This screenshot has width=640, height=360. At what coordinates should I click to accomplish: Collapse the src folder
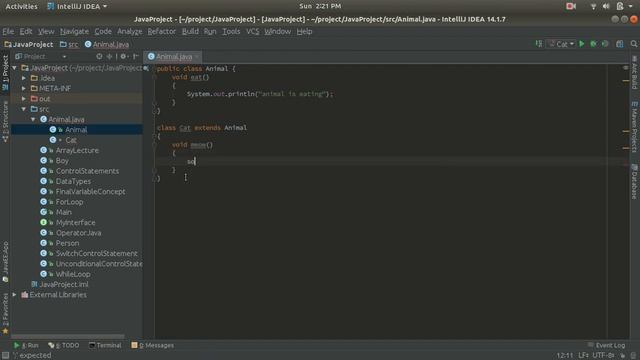(x=24, y=109)
